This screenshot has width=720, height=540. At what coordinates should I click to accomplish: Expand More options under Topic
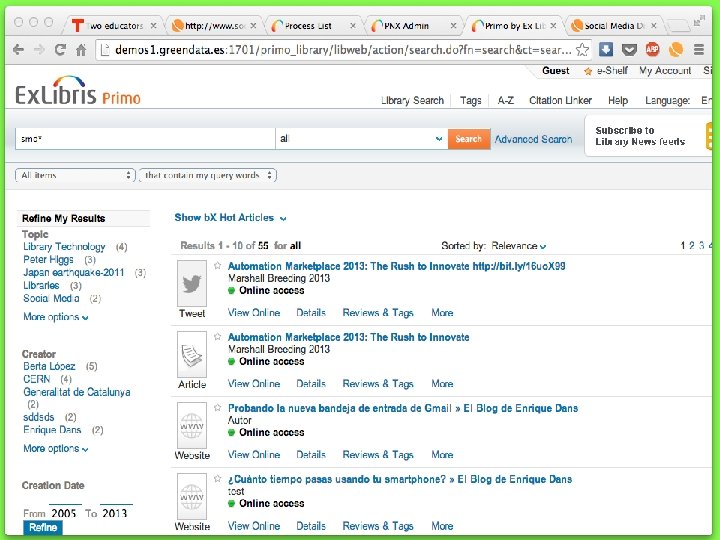point(56,317)
